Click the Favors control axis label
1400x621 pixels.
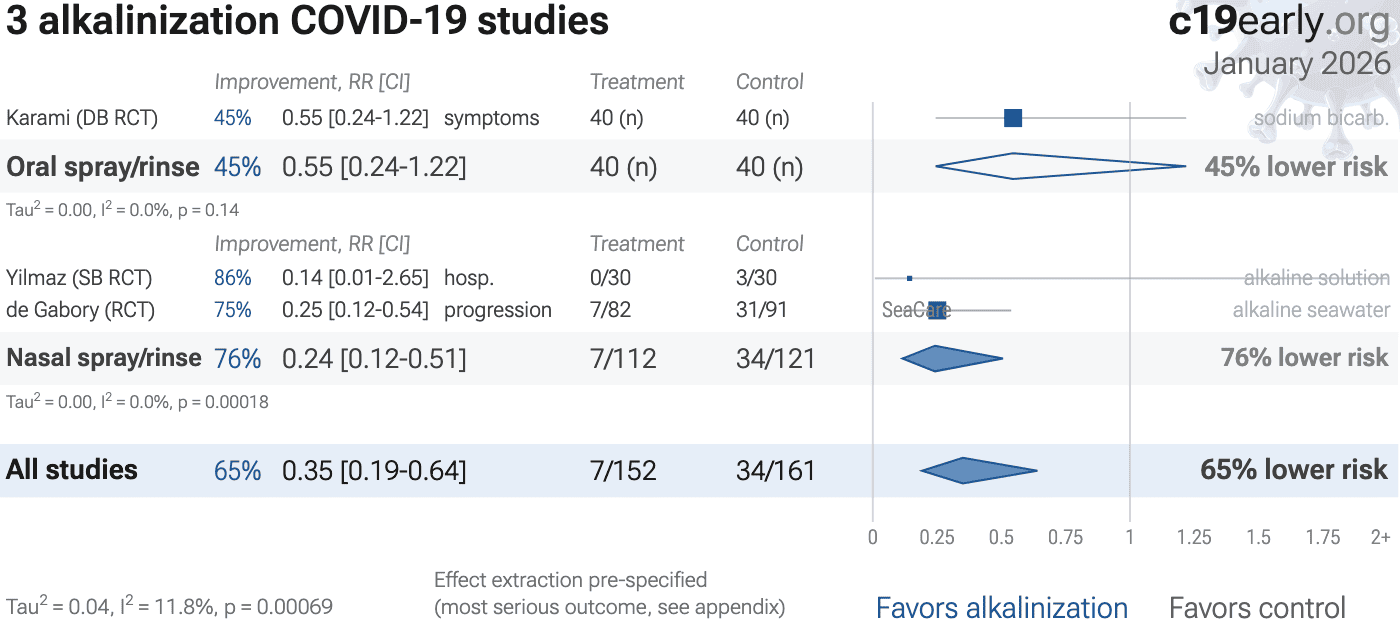(1257, 607)
